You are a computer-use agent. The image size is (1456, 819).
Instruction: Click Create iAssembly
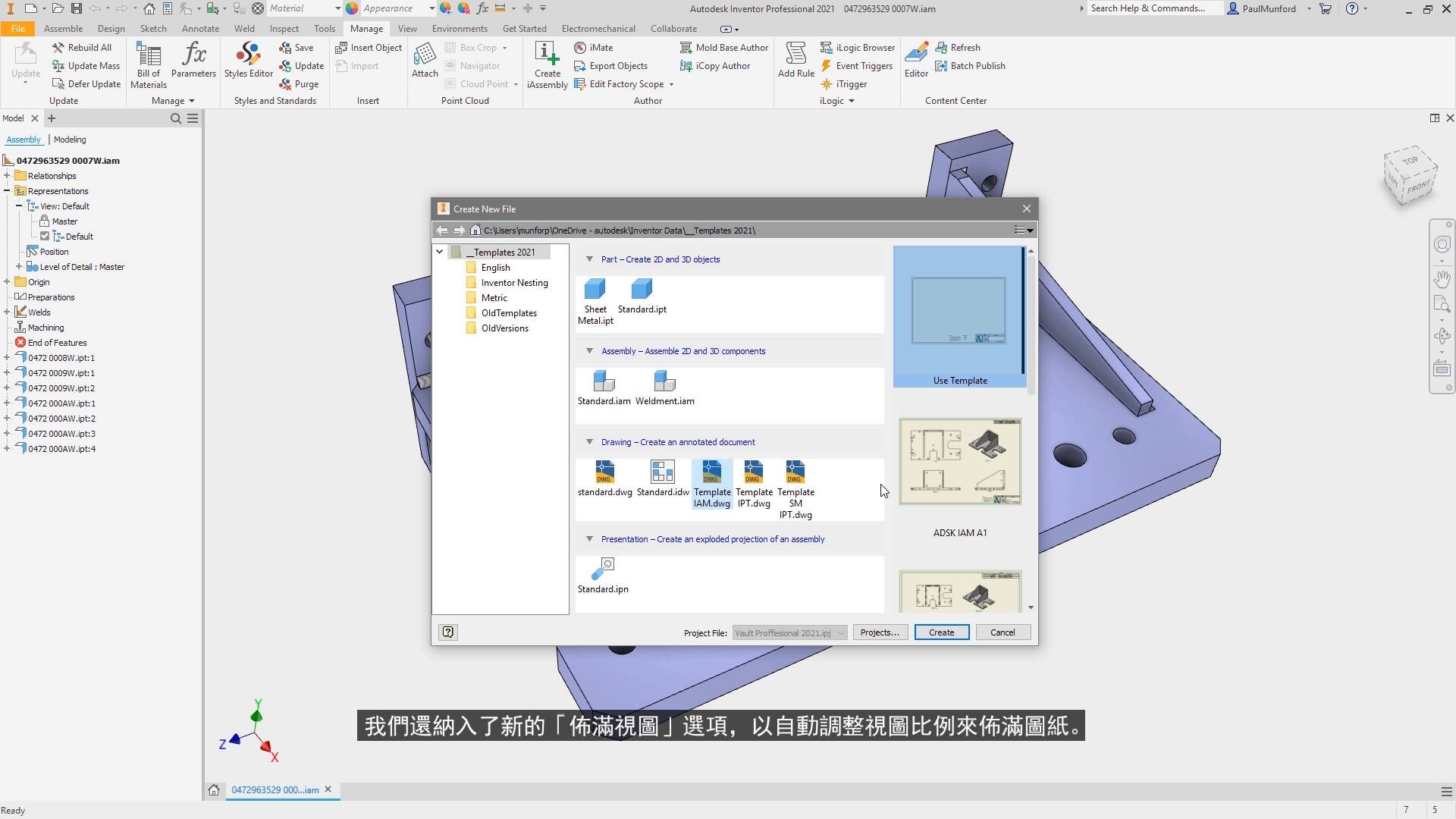[x=547, y=65]
